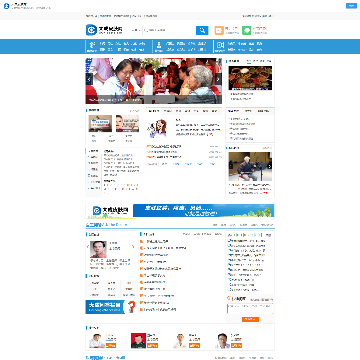Viewport: 360px width, 360px height.
Task: Click the blue icon at the top-left page corner
Action: pyautogui.click(x=6, y=6)
